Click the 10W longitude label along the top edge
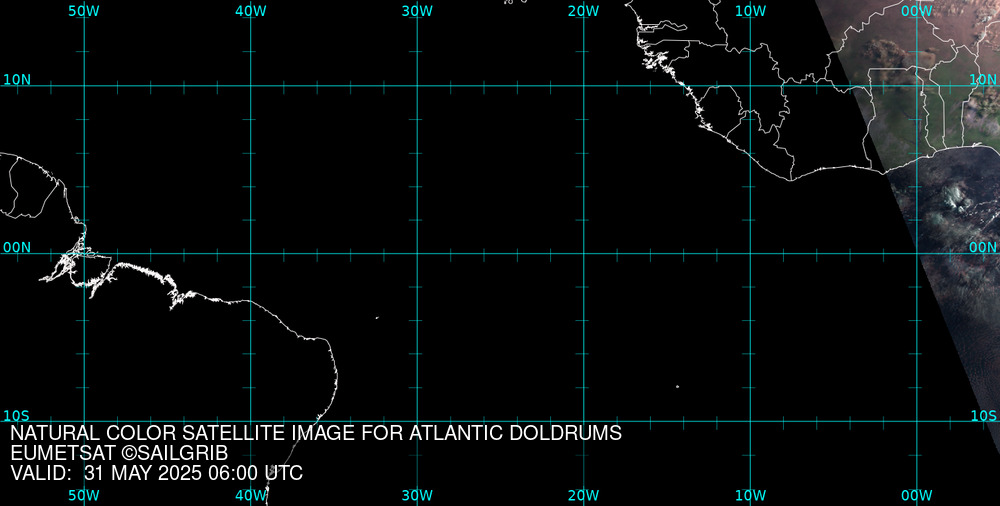The image size is (1000, 506). point(750,11)
